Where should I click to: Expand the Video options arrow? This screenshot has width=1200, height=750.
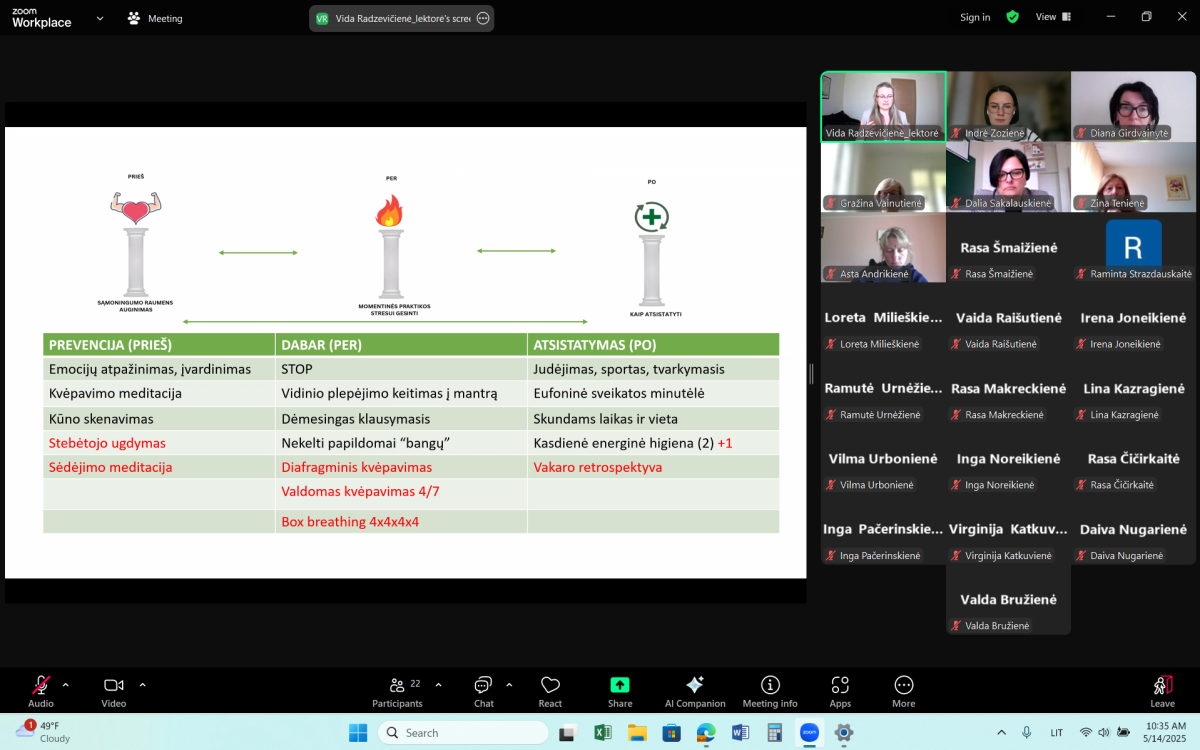(x=142, y=685)
